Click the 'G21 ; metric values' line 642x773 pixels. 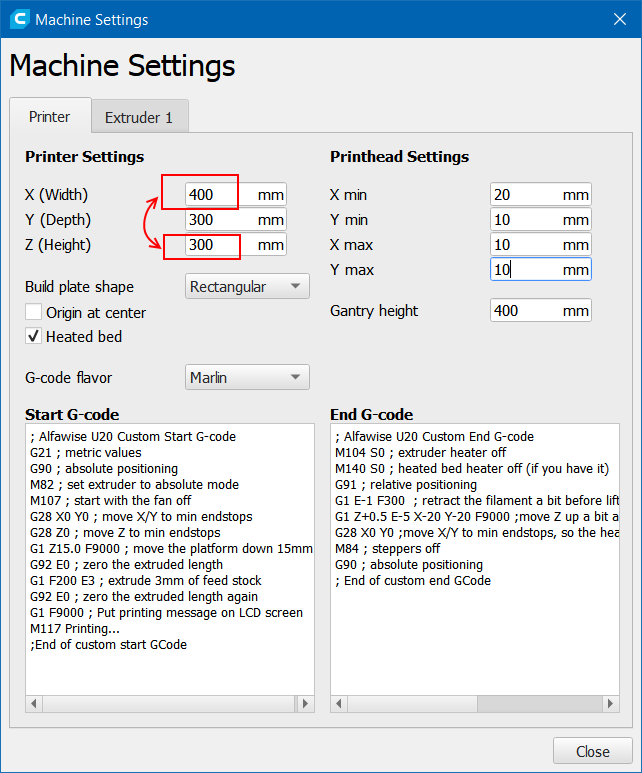tap(86, 453)
